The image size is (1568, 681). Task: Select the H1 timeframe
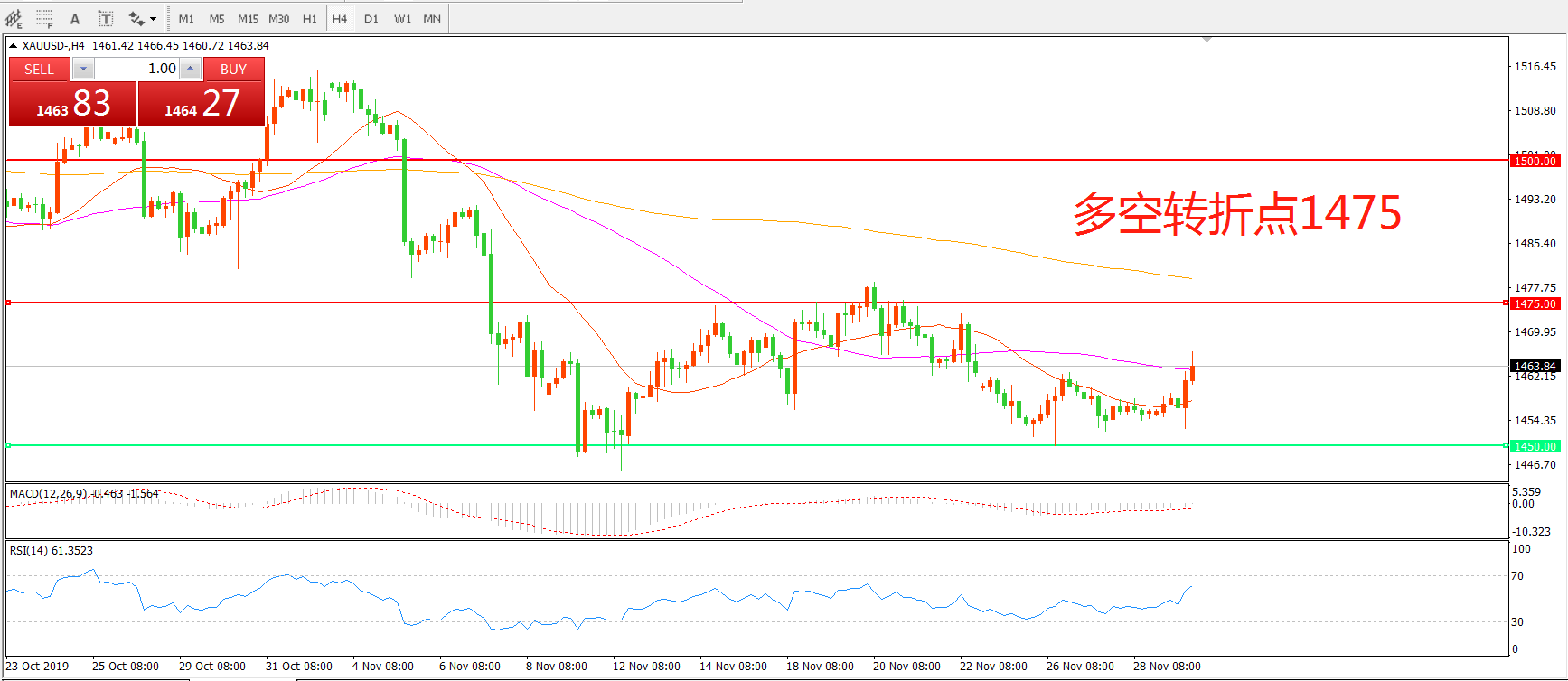click(x=310, y=18)
